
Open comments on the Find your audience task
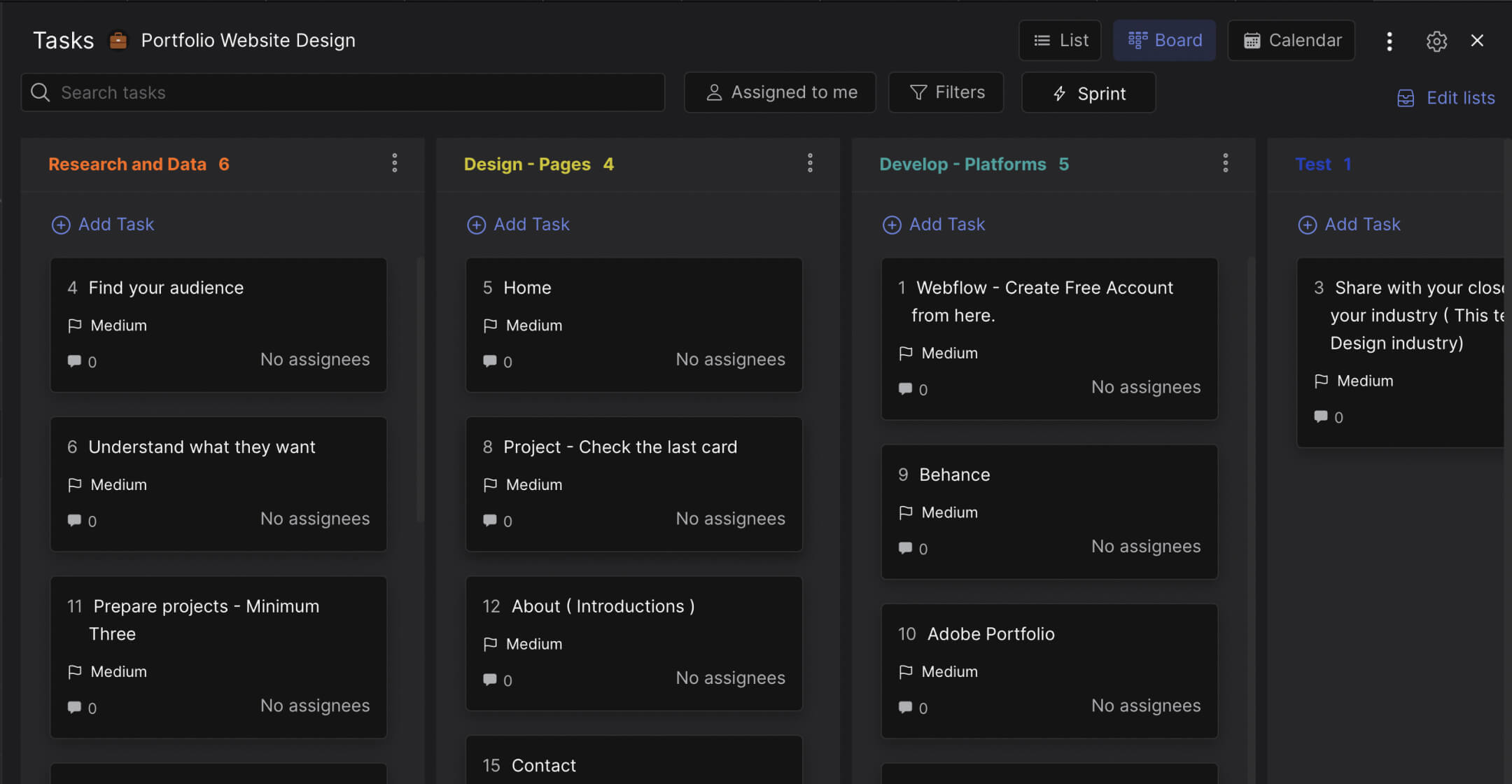(74, 361)
